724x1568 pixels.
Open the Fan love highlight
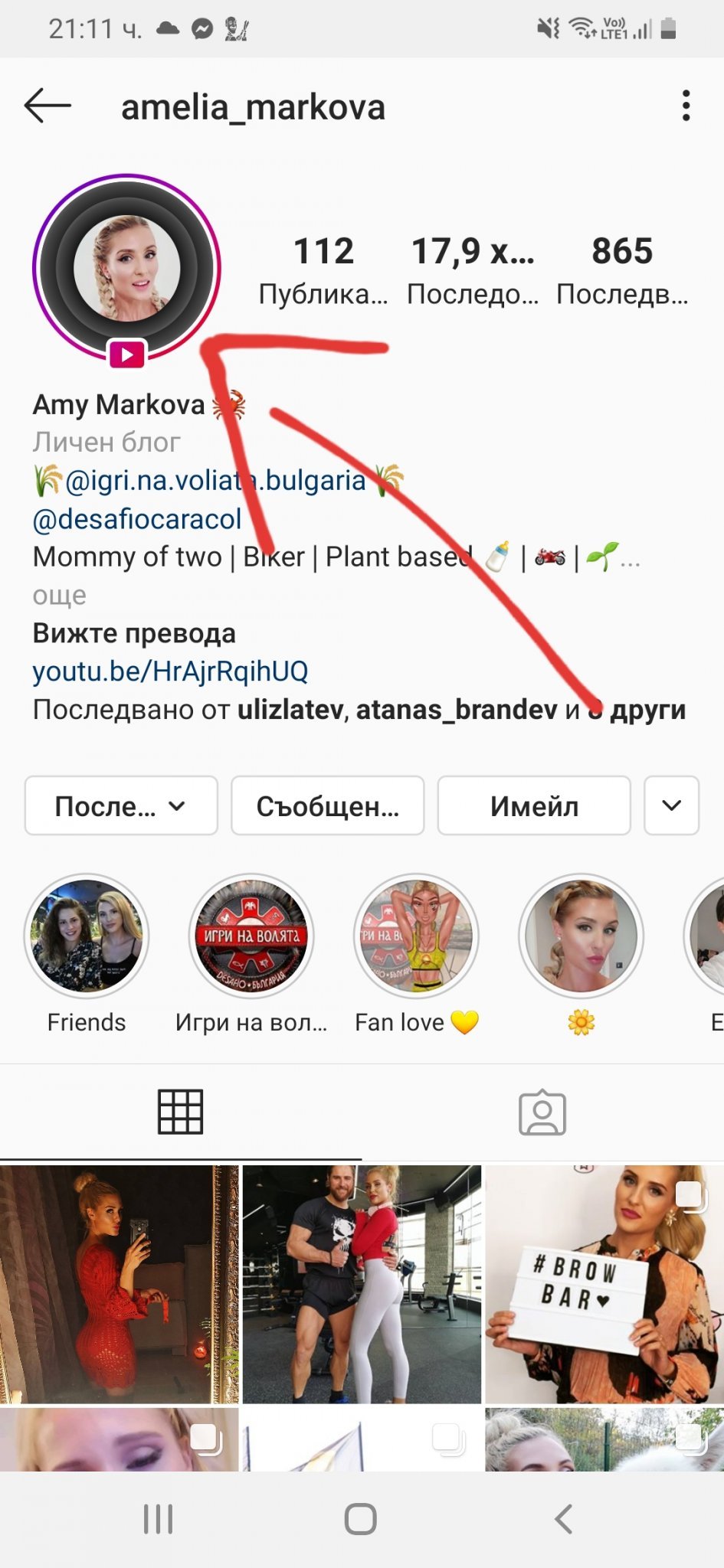[x=416, y=936]
